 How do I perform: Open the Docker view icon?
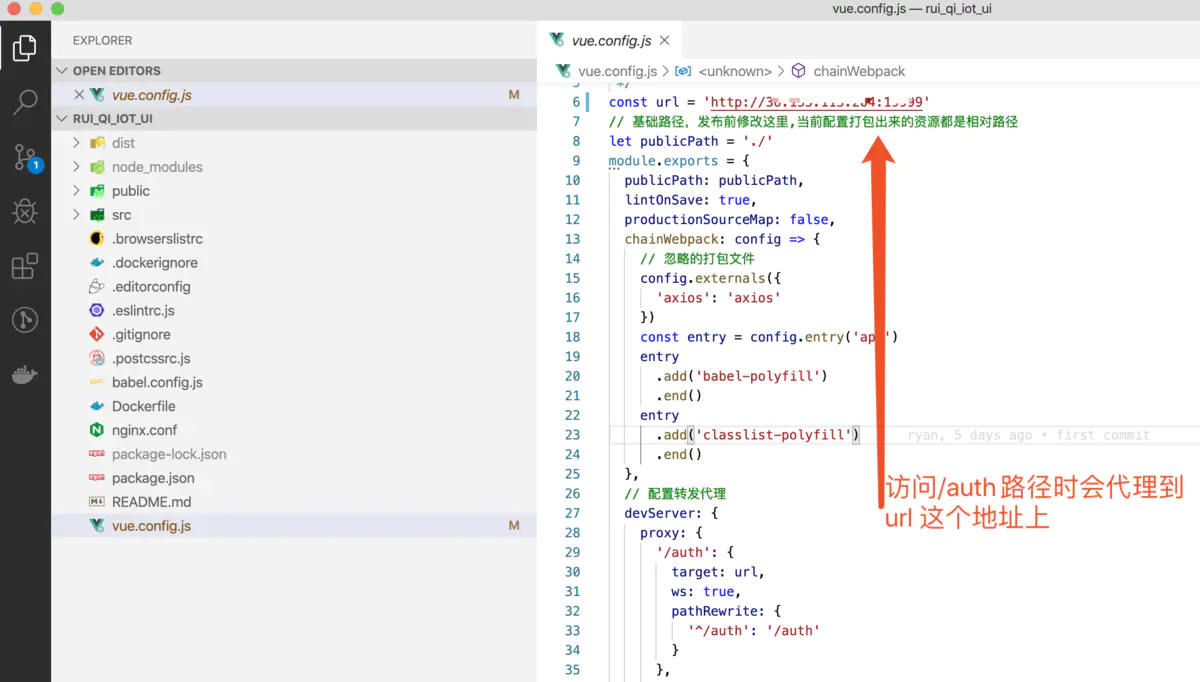(25, 375)
